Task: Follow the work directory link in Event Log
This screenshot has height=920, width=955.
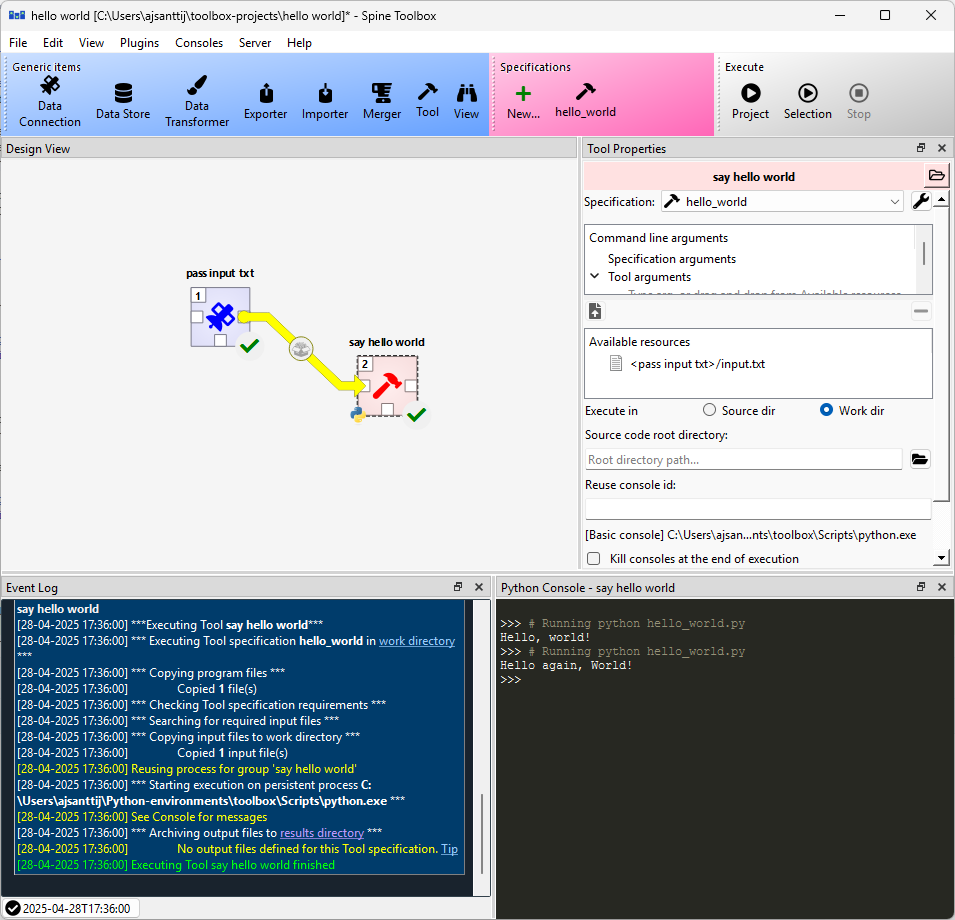Action: pyautogui.click(x=417, y=641)
